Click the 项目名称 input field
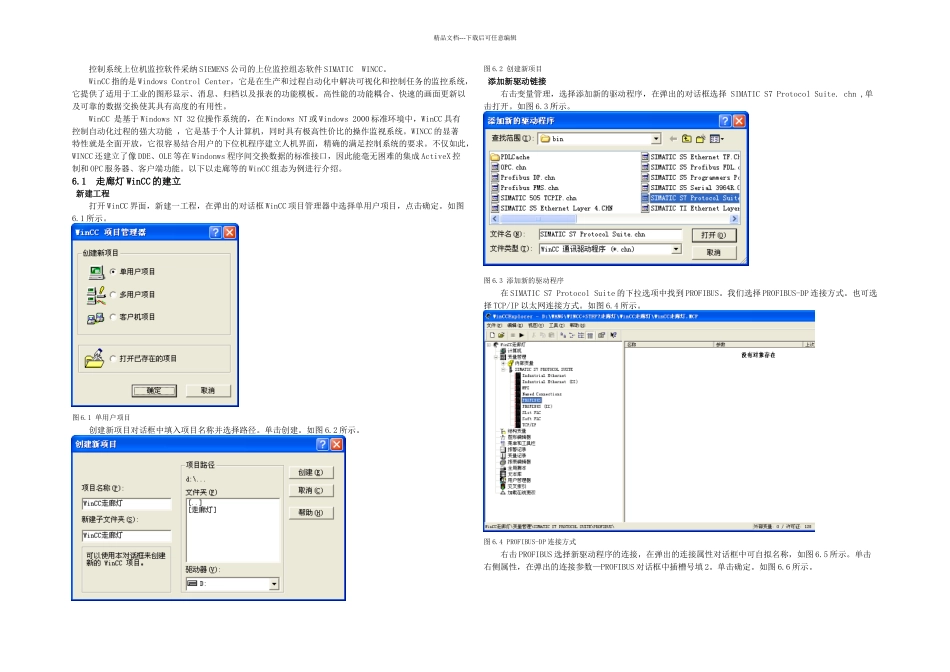 click(127, 504)
